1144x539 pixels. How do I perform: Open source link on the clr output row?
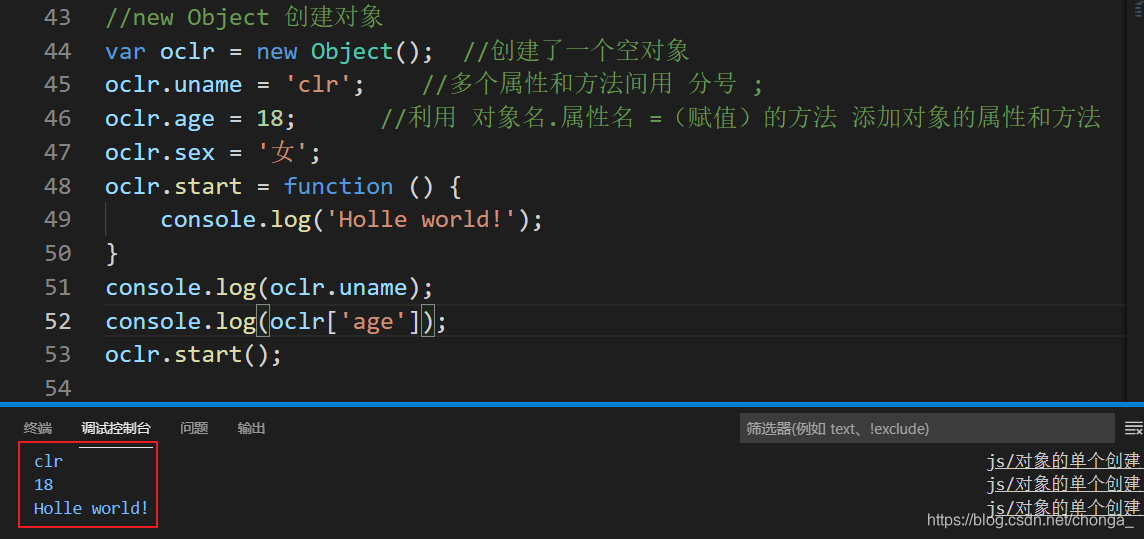1063,462
